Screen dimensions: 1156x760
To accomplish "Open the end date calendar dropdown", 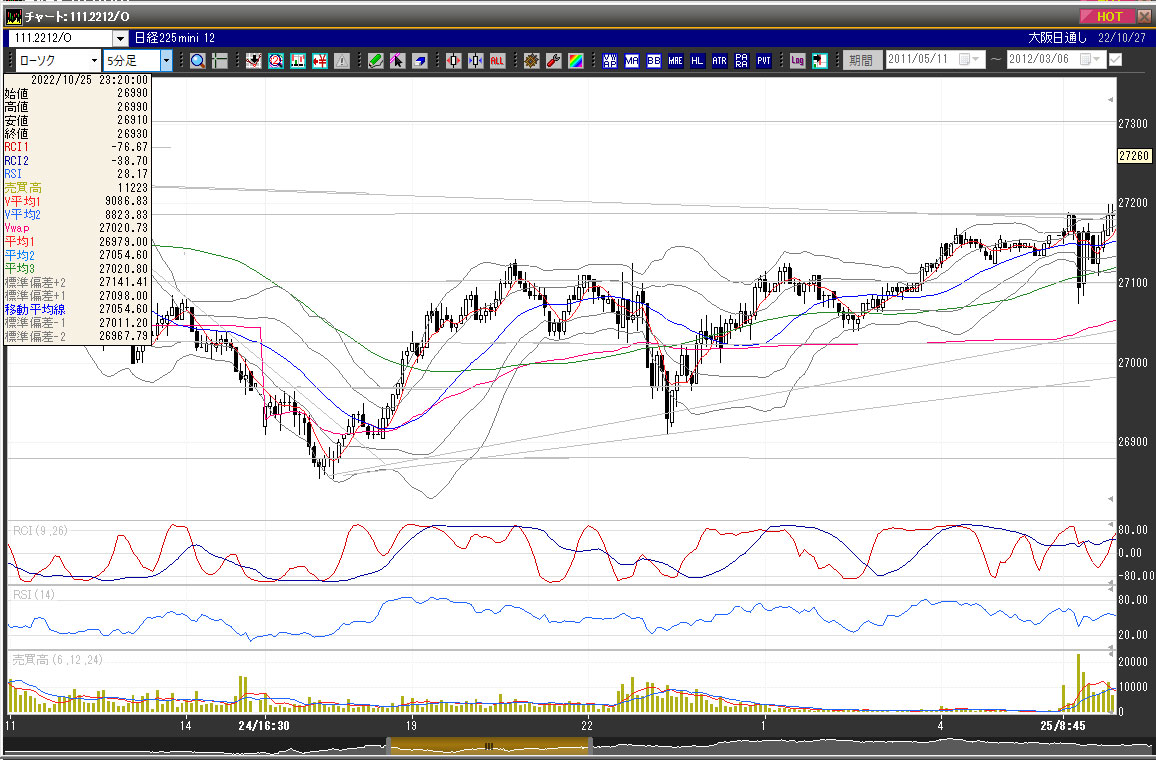I will [x=1090, y=60].
